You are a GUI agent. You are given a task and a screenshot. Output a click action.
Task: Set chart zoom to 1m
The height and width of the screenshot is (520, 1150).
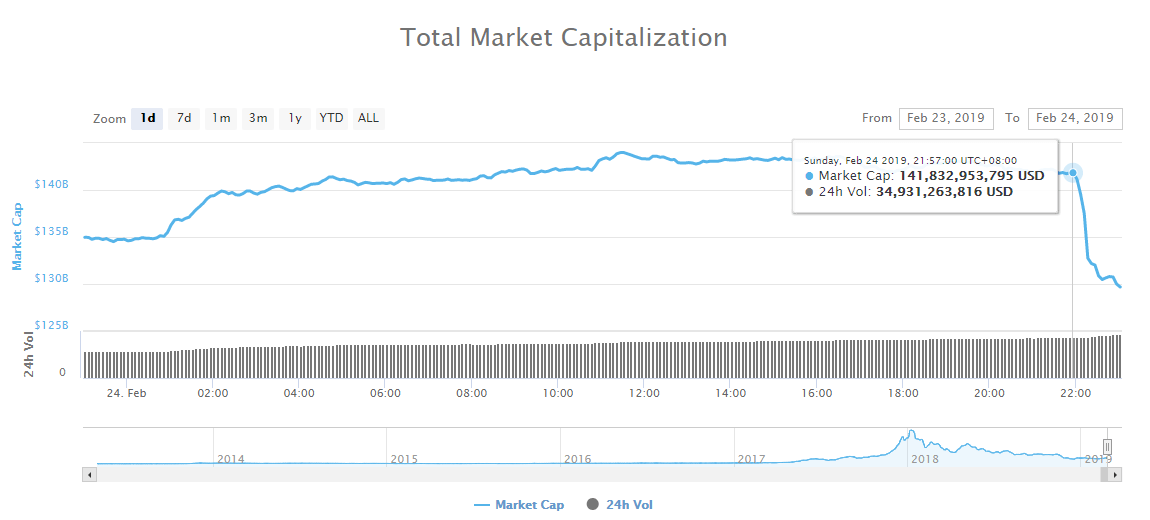click(221, 118)
